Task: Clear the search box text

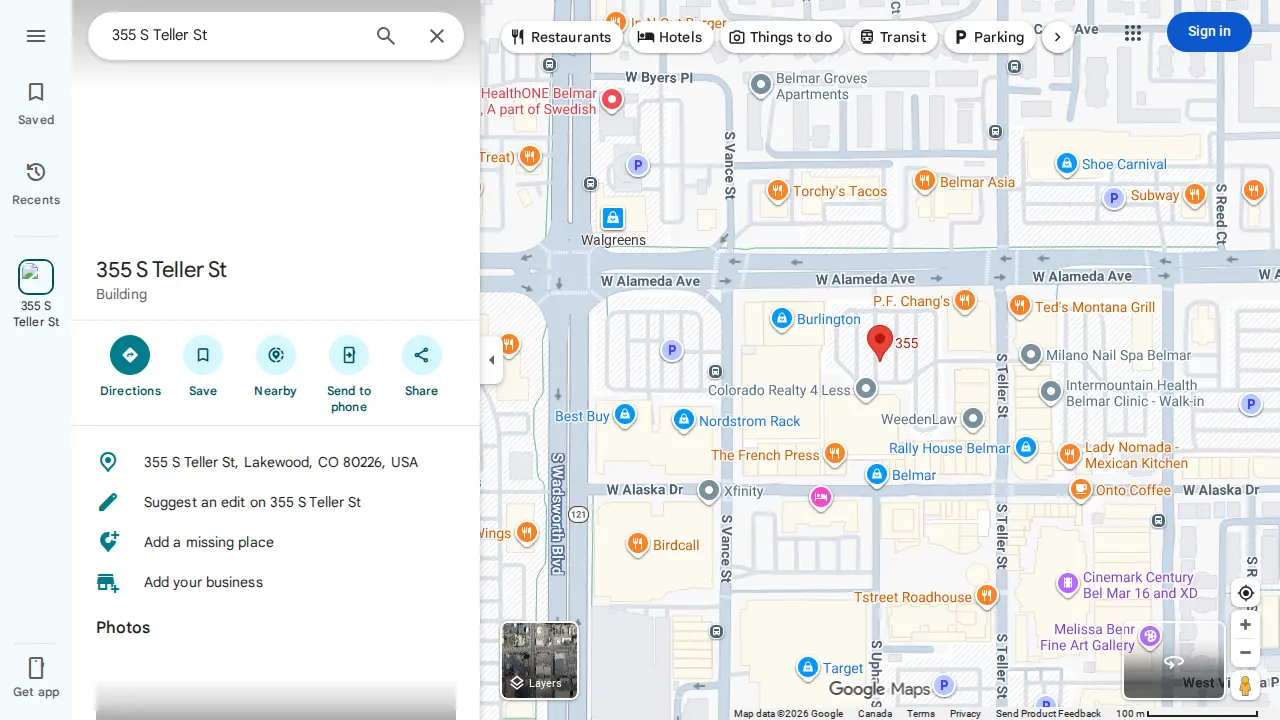Action: point(437,36)
